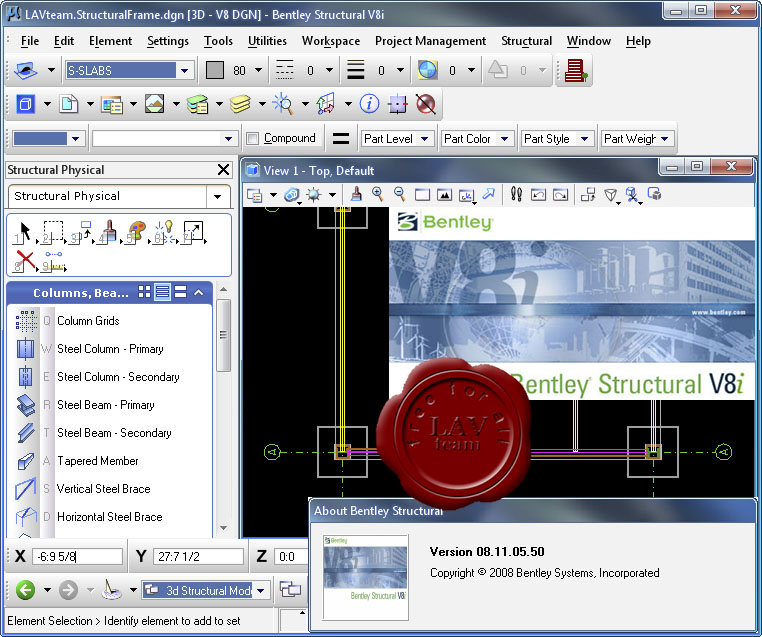Switch task list to panel layout
This screenshot has height=637, width=762.
(180, 292)
